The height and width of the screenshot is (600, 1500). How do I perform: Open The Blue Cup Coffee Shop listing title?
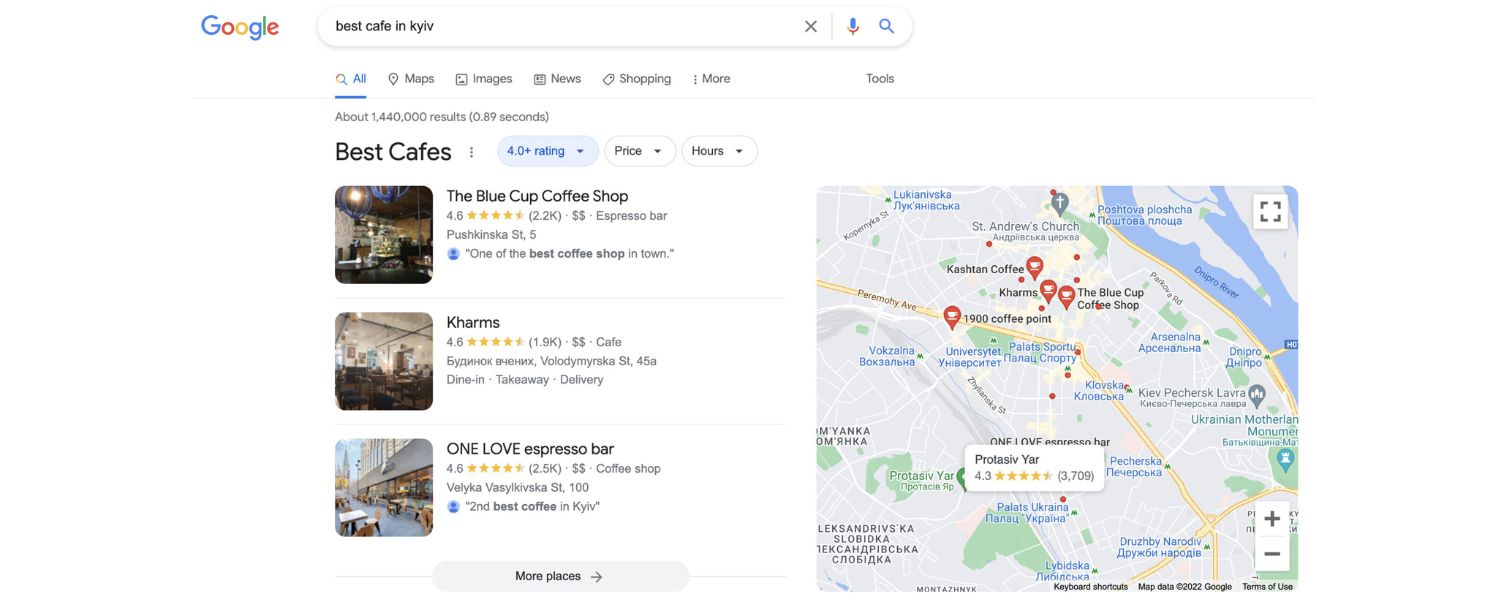[537, 196]
